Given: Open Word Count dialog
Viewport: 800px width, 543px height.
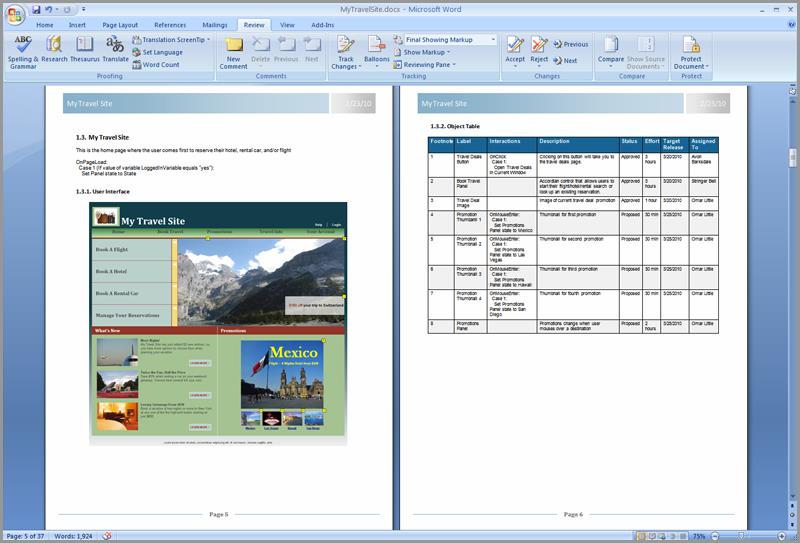Looking at the screenshot, I should click(x=156, y=65).
